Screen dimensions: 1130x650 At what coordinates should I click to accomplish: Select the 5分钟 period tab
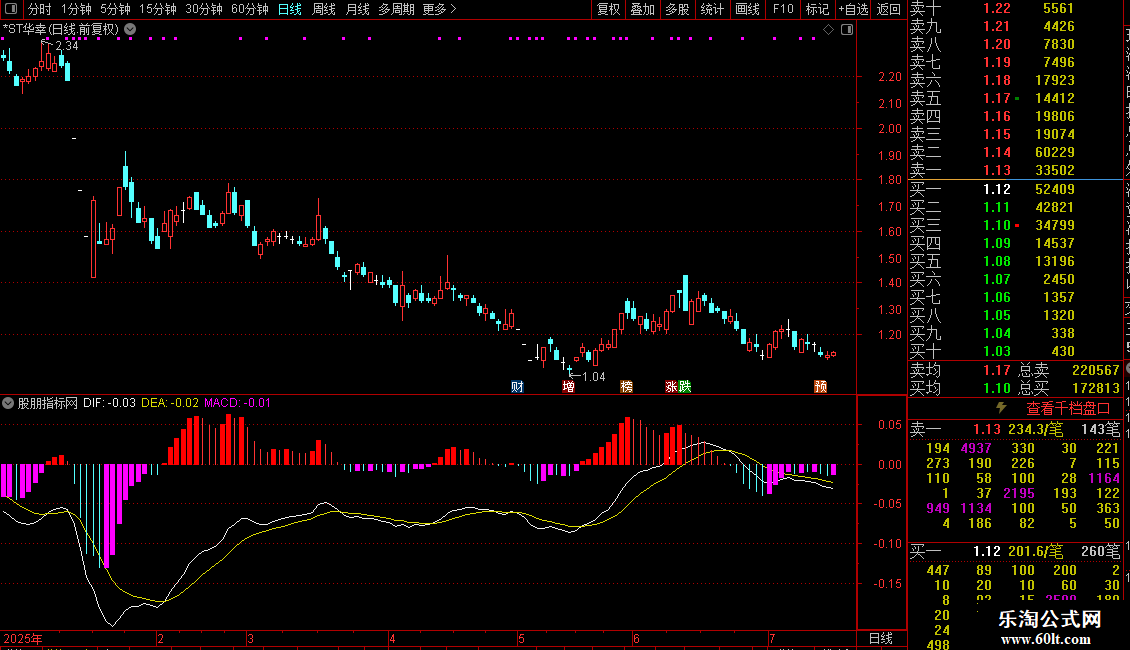[x=115, y=9]
